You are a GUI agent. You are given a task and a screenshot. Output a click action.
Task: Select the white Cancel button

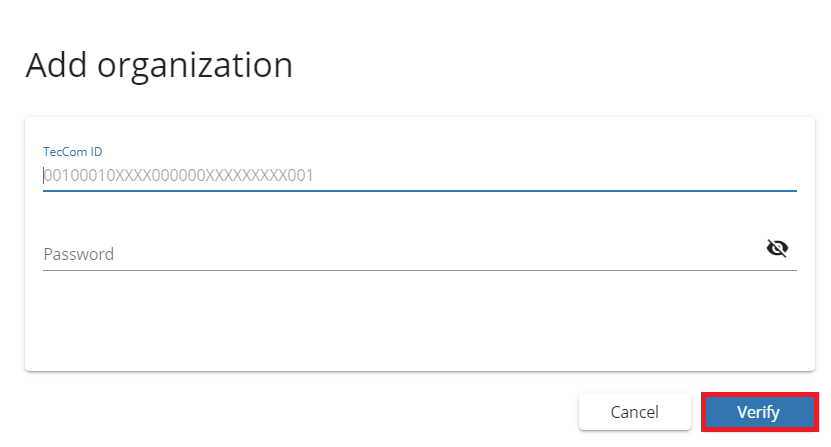[x=634, y=412]
